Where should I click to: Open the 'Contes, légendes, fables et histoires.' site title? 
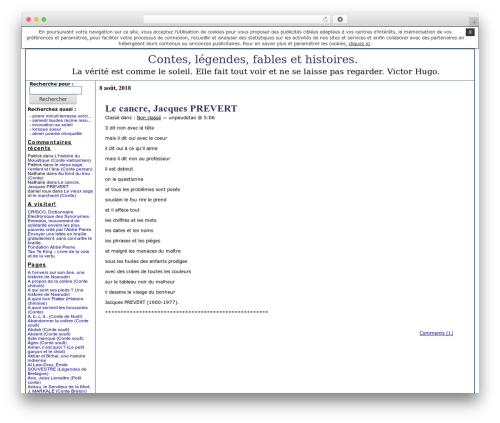pyautogui.click(x=252, y=59)
